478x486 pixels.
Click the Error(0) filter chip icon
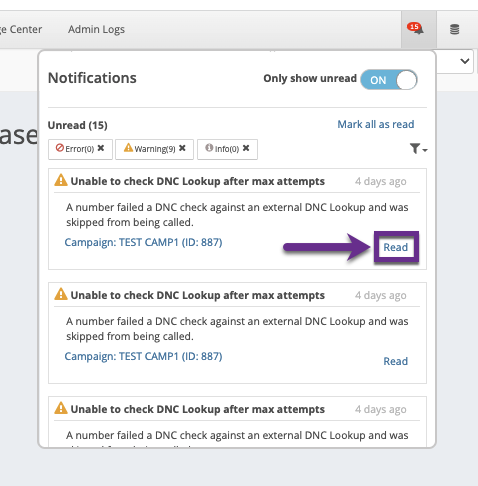tap(60, 148)
